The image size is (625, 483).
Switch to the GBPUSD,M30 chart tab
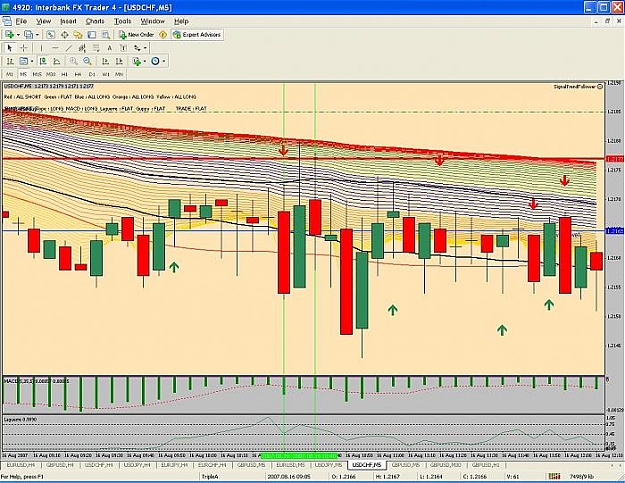click(x=445, y=465)
